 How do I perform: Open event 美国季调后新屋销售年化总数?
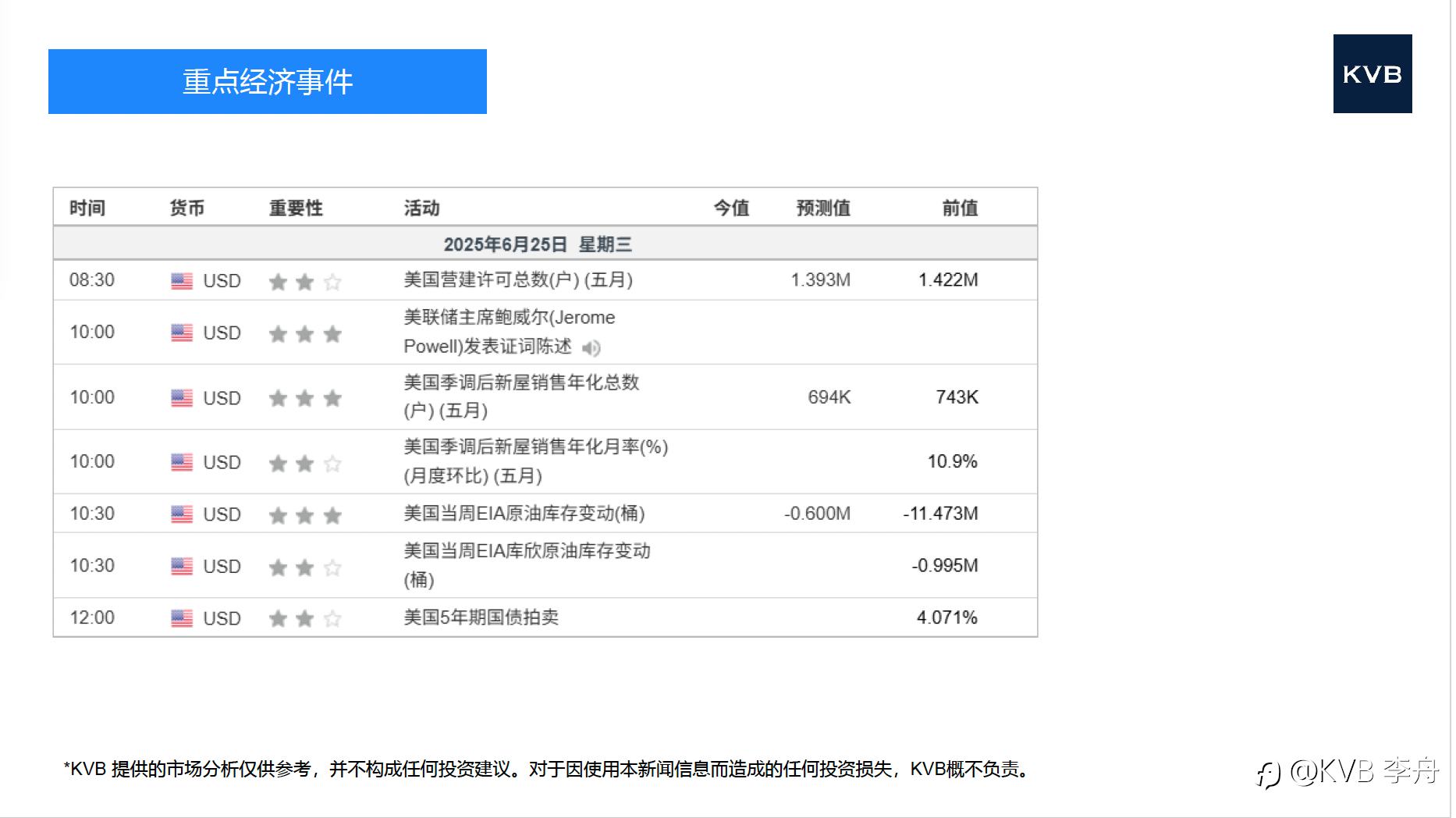click(521, 397)
